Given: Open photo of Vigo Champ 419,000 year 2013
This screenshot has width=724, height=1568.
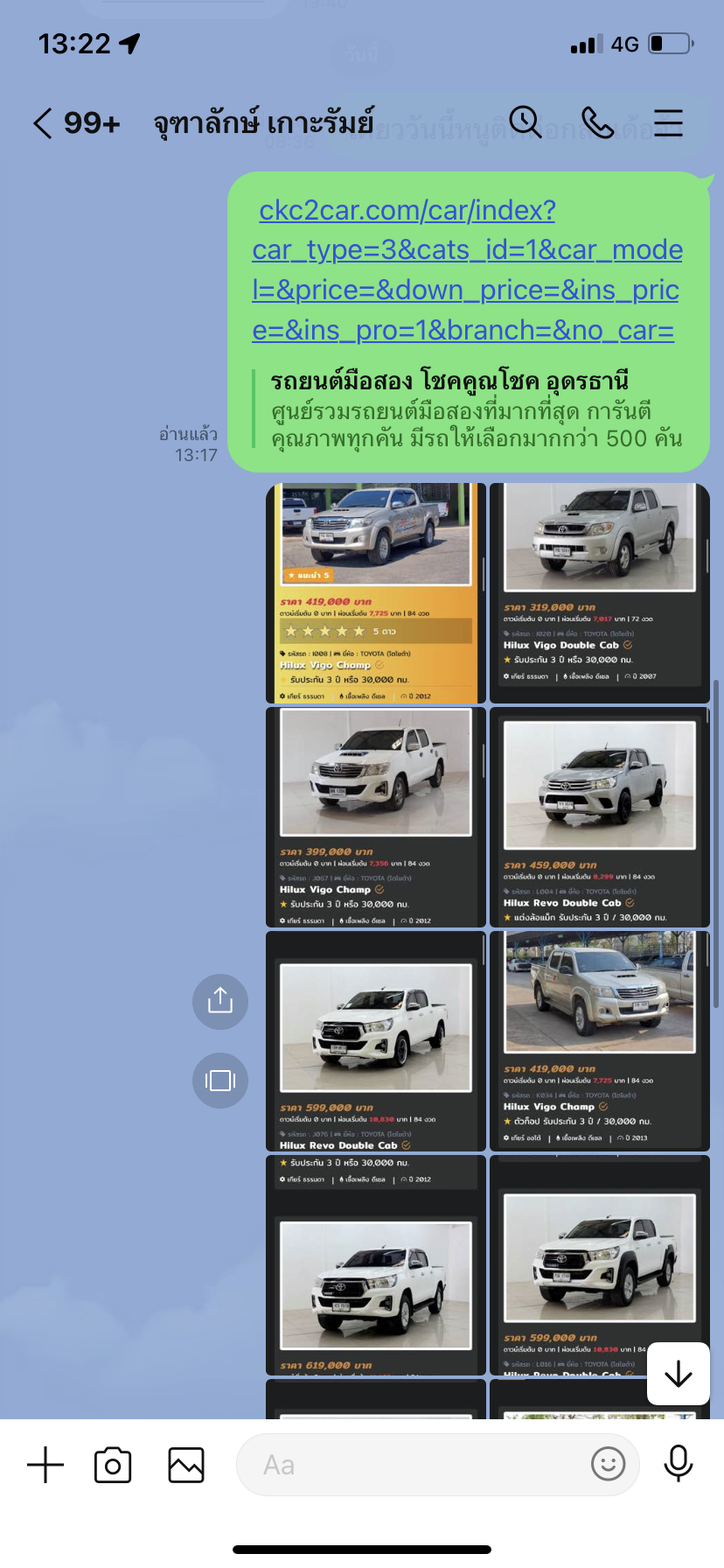Looking at the screenshot, I should pyautogui.click(x=600, y=1041).
